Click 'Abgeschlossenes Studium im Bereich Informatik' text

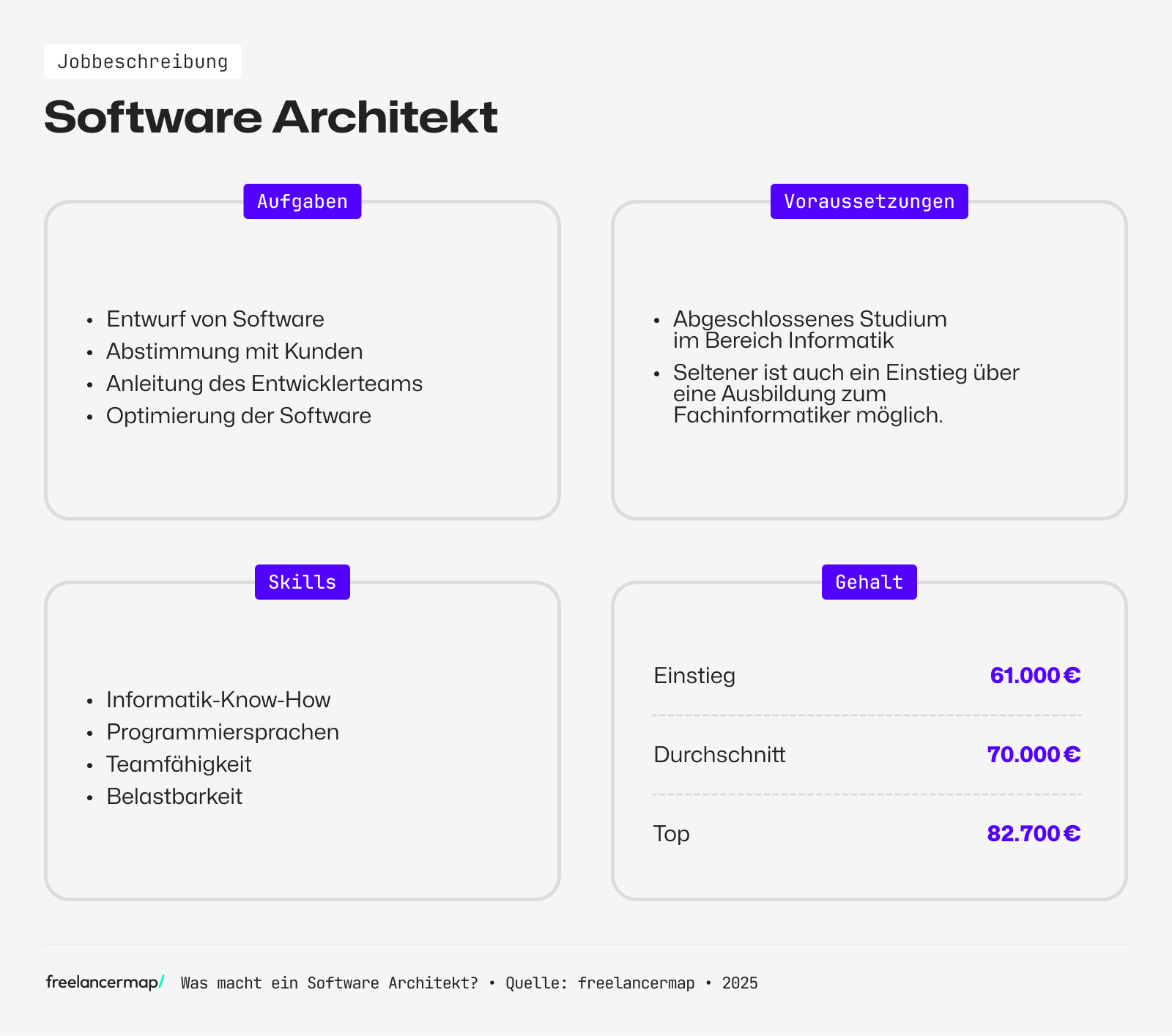pyautogui.click(x=809, y=329)
